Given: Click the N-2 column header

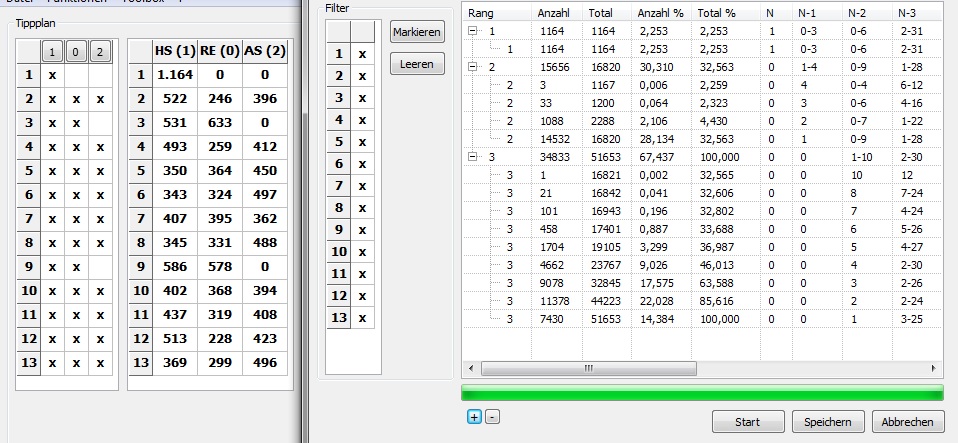Looking at the screenshot, I should pyautogui.click(x=869, y=13).
